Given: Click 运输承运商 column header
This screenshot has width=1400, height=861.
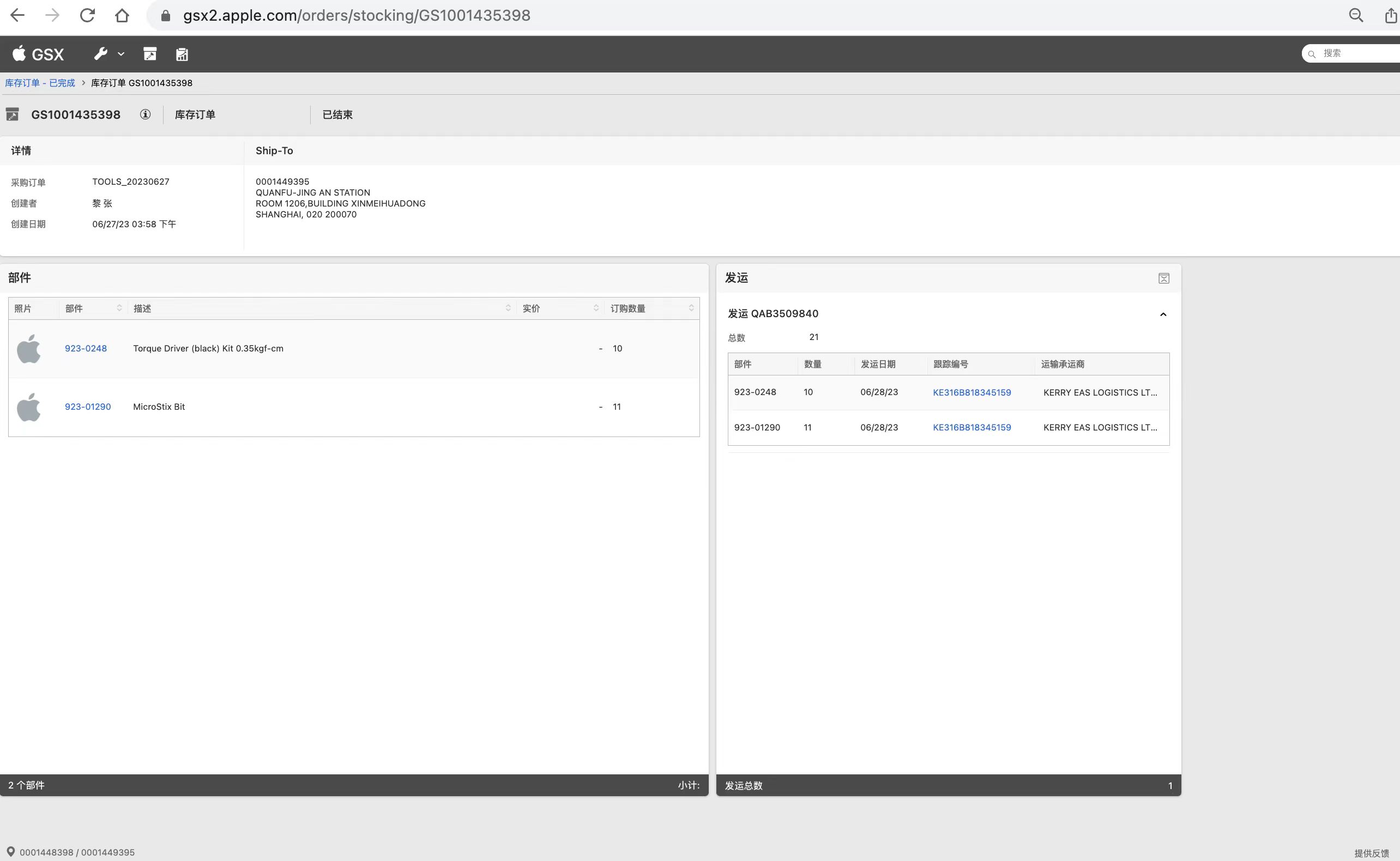Looking at the screenshot, I should point(1062,365).
